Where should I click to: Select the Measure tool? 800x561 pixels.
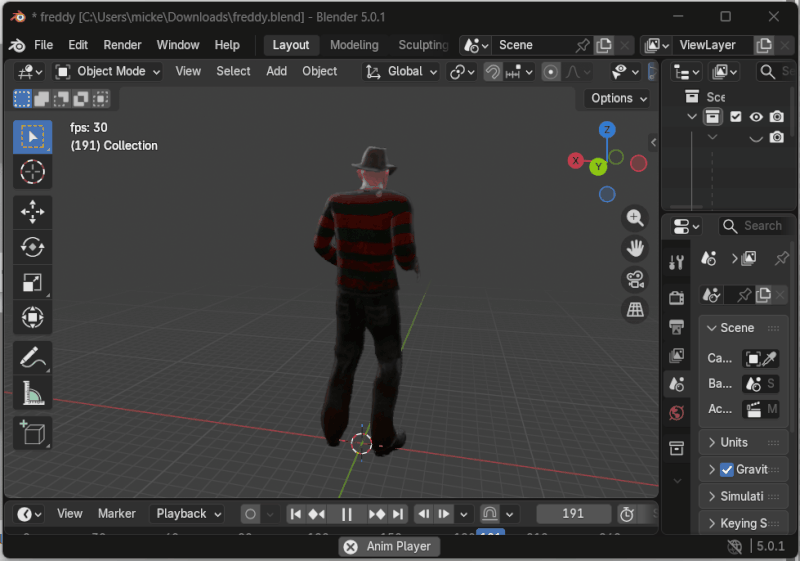[32, 392]
